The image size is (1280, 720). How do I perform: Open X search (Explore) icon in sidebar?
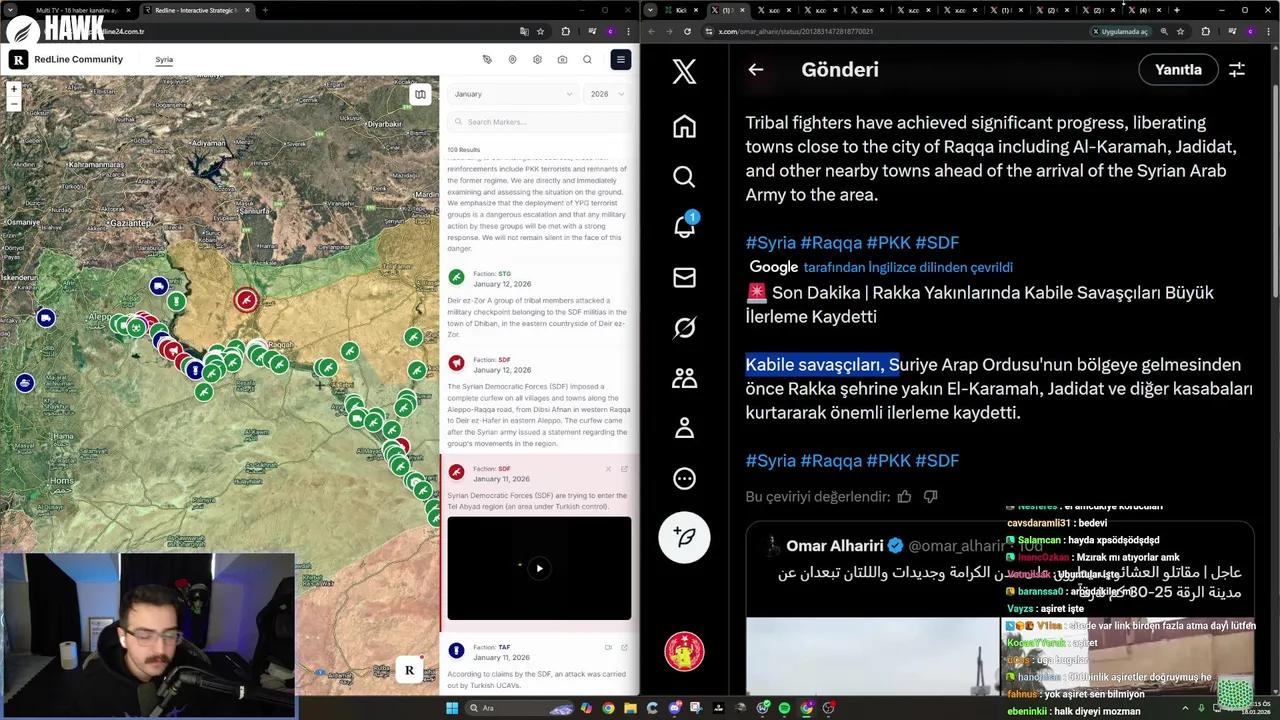click(x=684, y=177)
